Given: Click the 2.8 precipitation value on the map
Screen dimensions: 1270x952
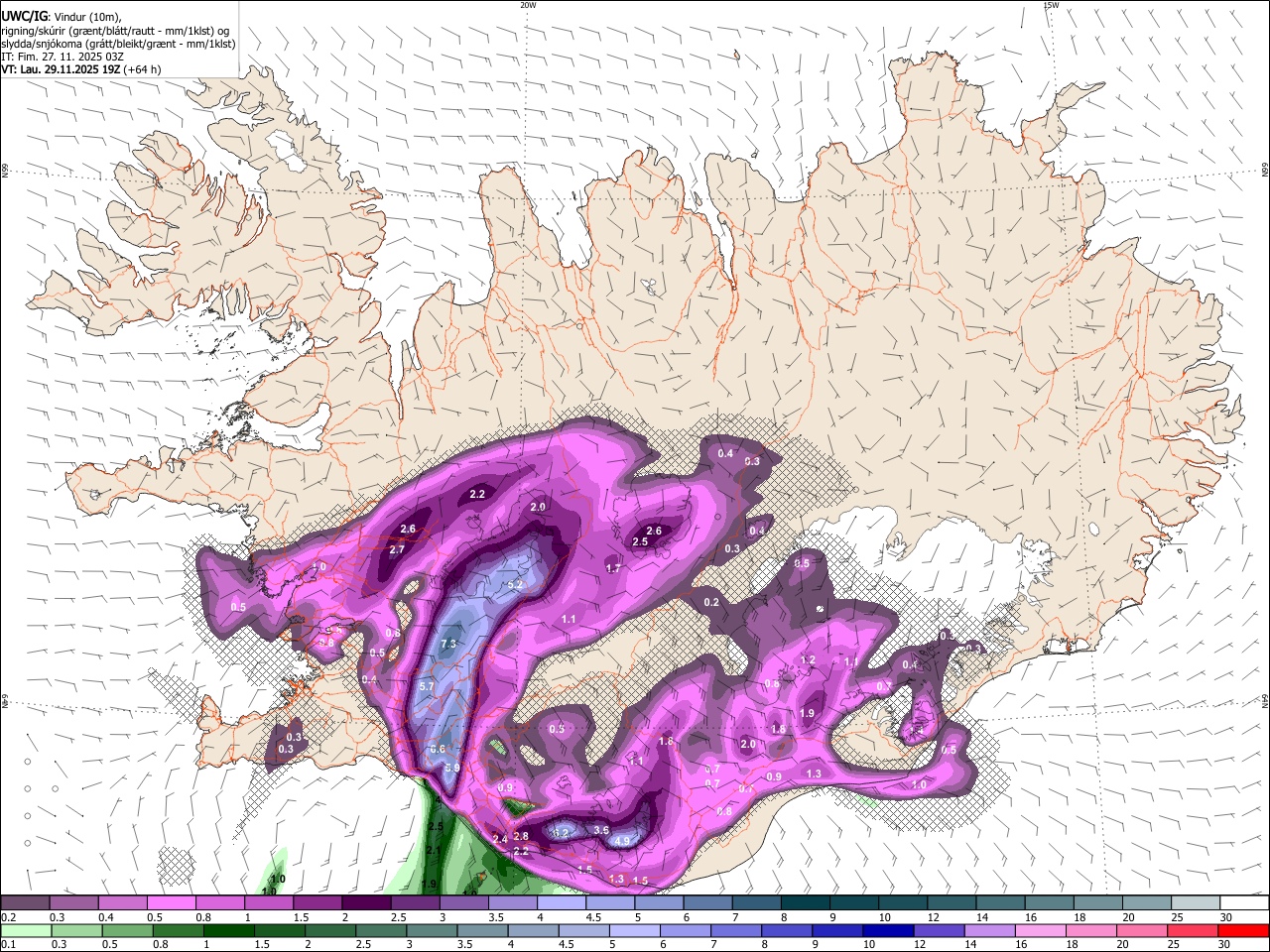Looking at the screenshot, I should [x=521, y=837].
